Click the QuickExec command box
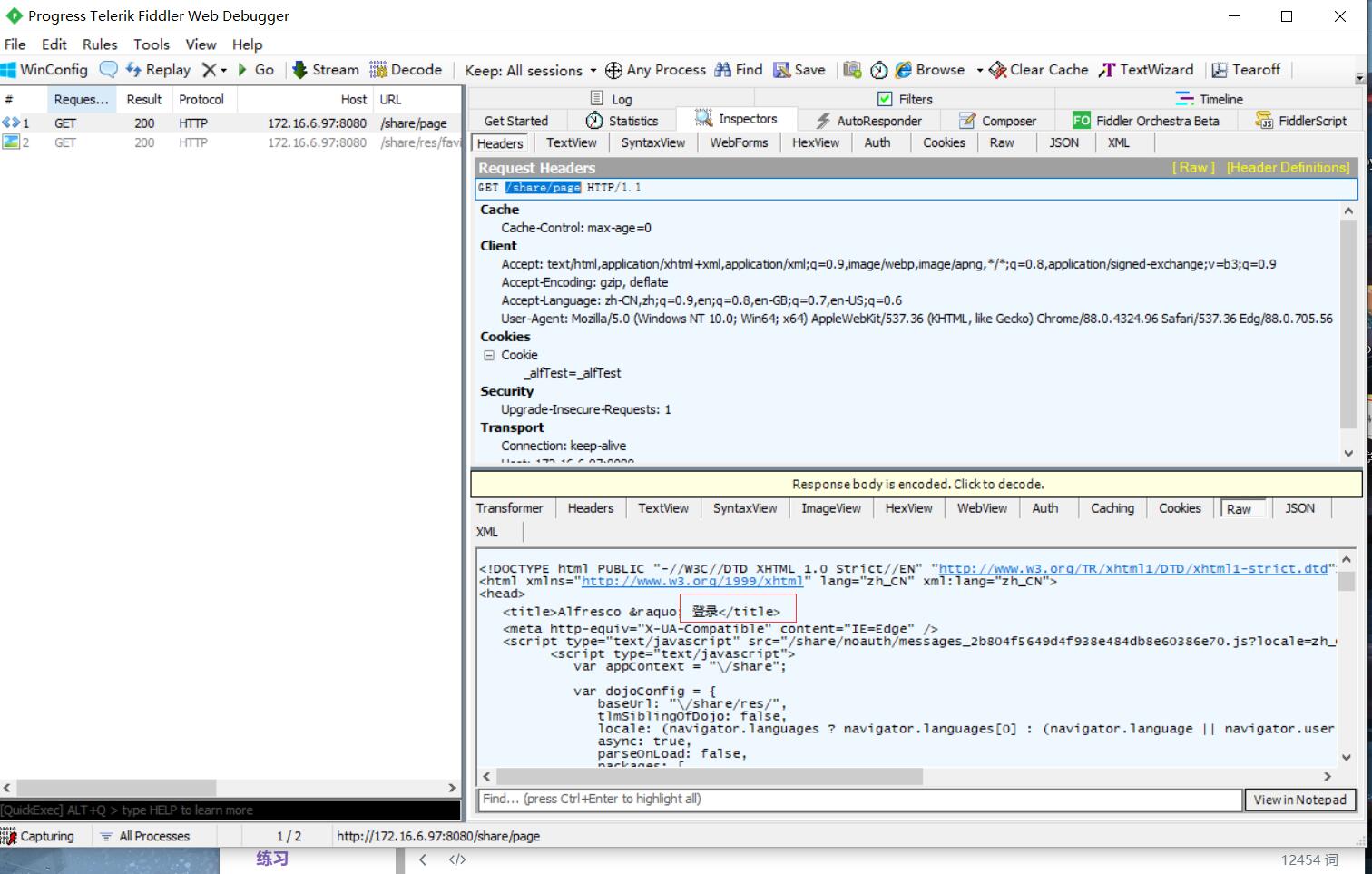 coord(230,810)
